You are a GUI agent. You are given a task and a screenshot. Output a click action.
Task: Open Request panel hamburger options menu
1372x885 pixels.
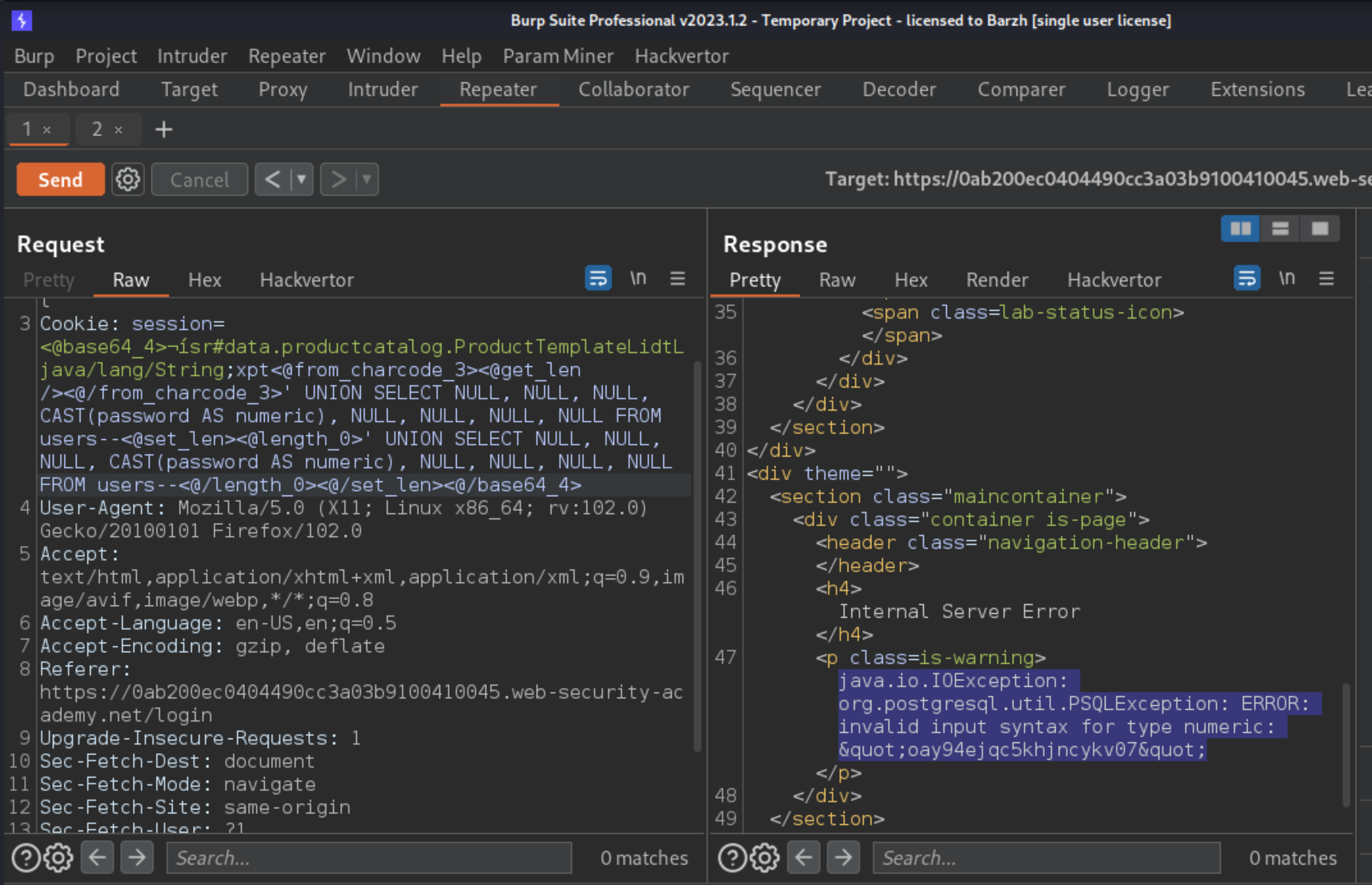click(678, 279)
